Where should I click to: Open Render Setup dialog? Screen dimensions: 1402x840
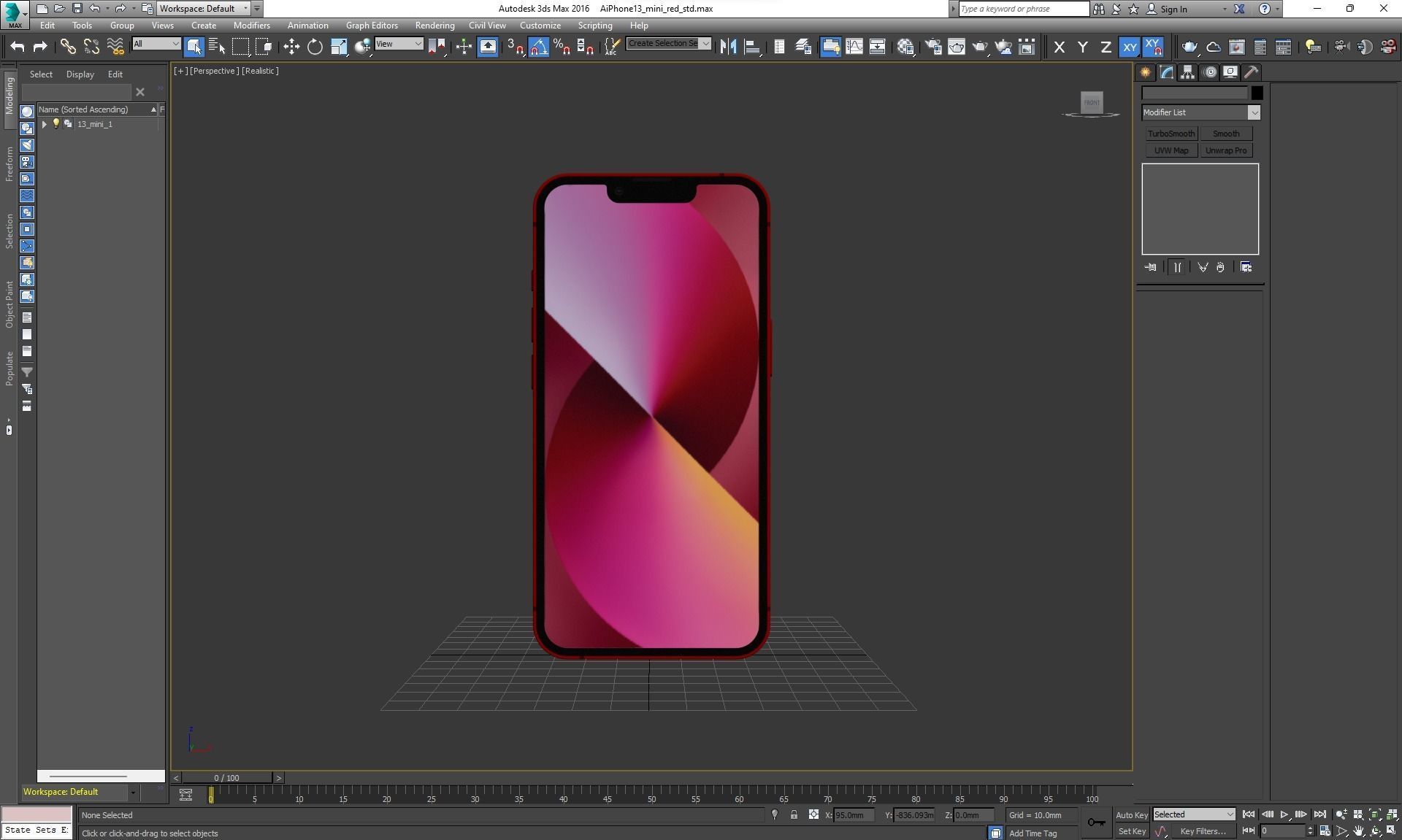(x=932, y=47)
